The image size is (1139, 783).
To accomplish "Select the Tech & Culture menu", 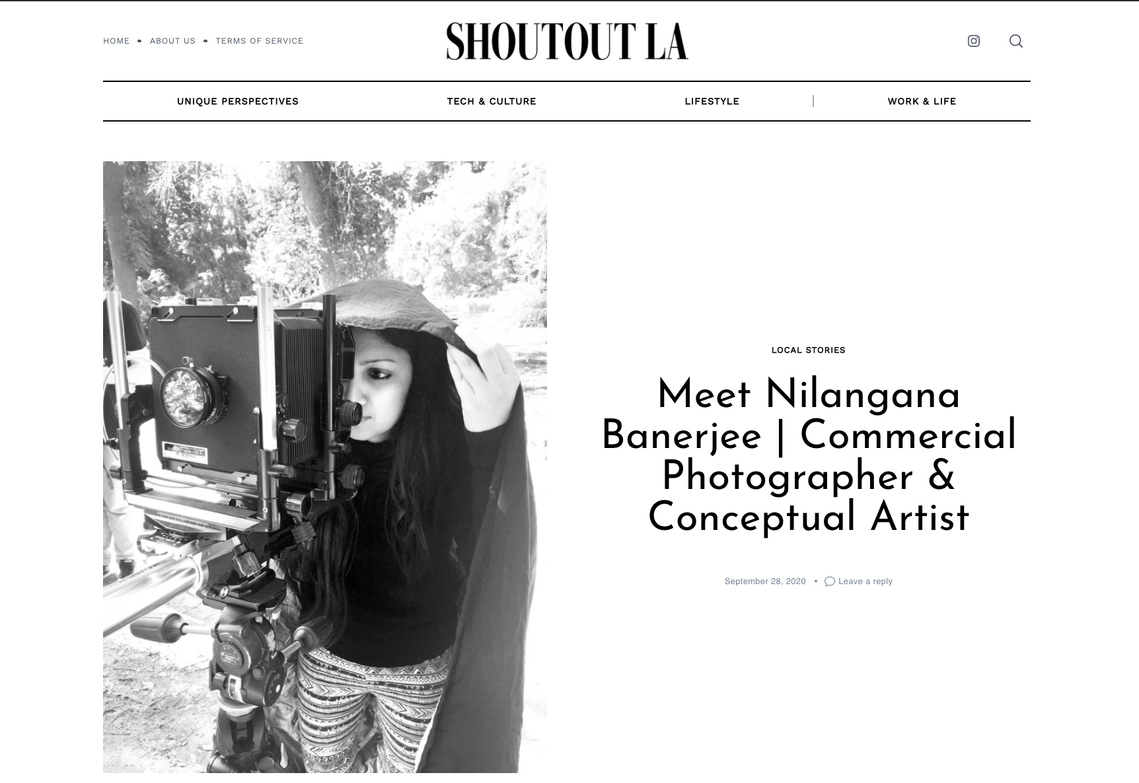I will (x=491, y=101).
